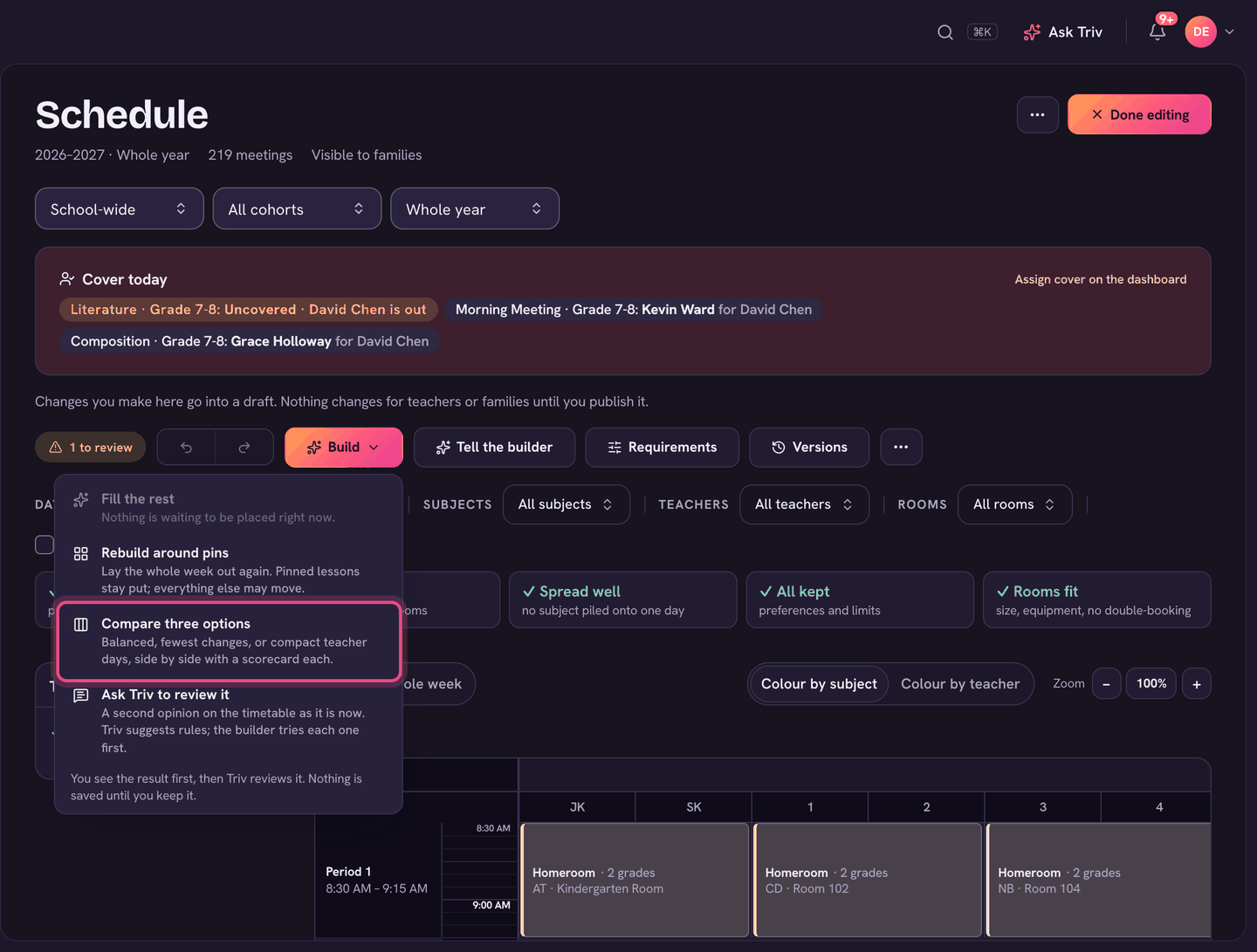Screen dimensions: 1257x952
Task: Toggle the Build dropdown menu
Action: pos(344,448)
